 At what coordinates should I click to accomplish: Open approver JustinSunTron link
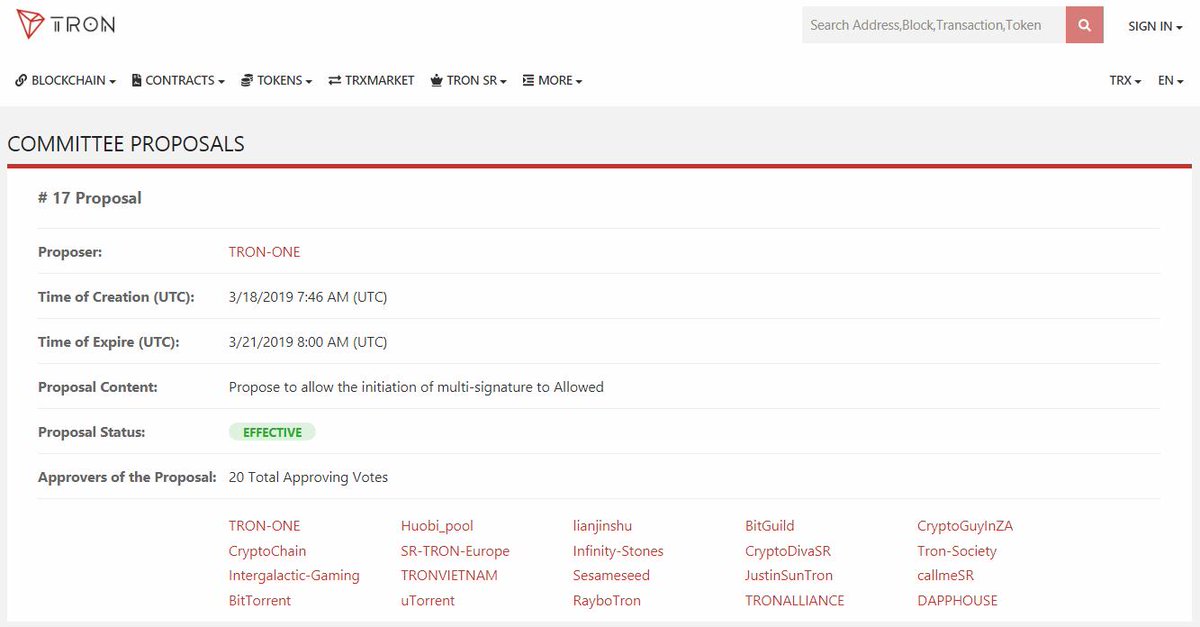(789, 576)
